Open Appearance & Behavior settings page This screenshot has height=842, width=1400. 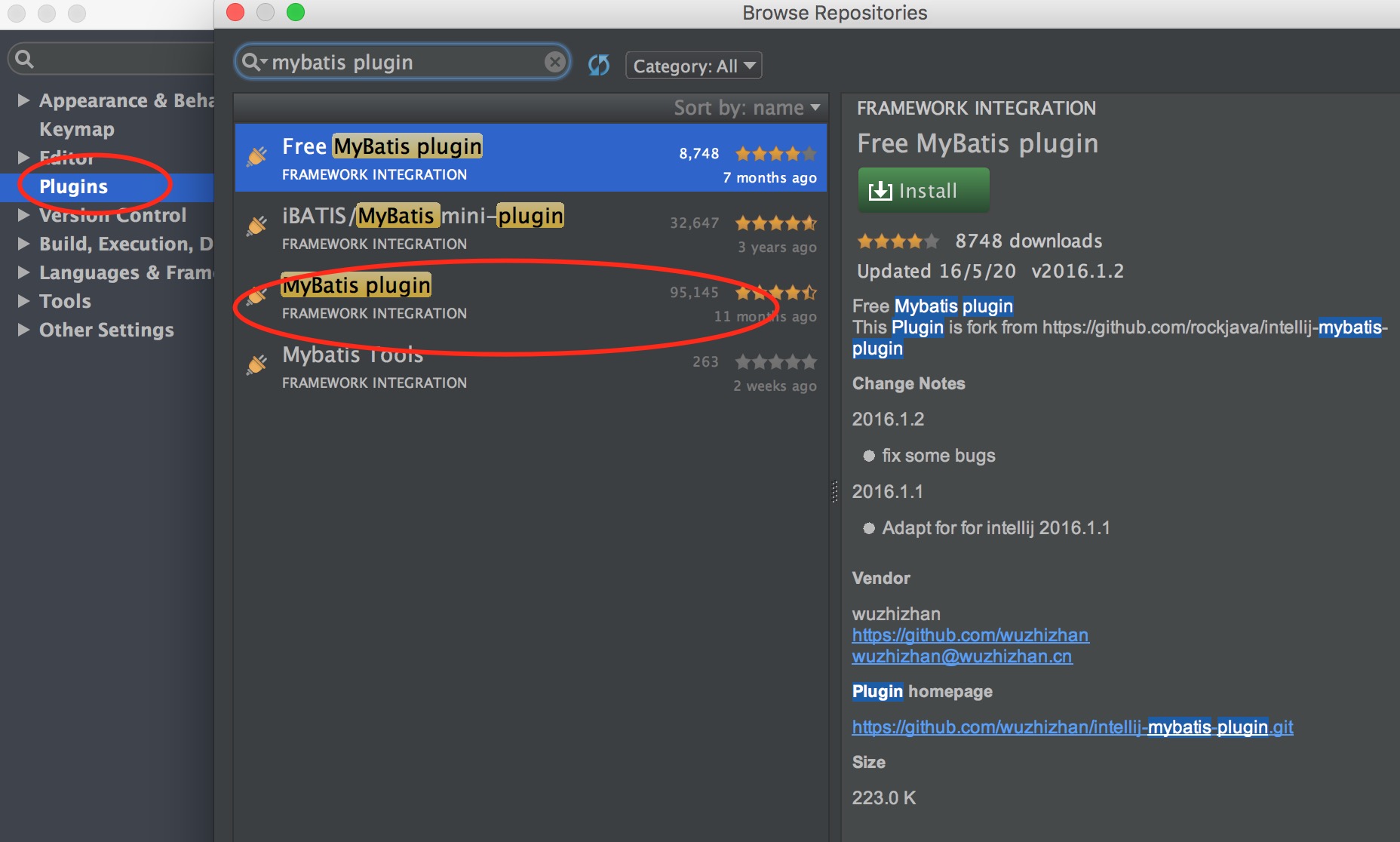(x=127, y=100)
